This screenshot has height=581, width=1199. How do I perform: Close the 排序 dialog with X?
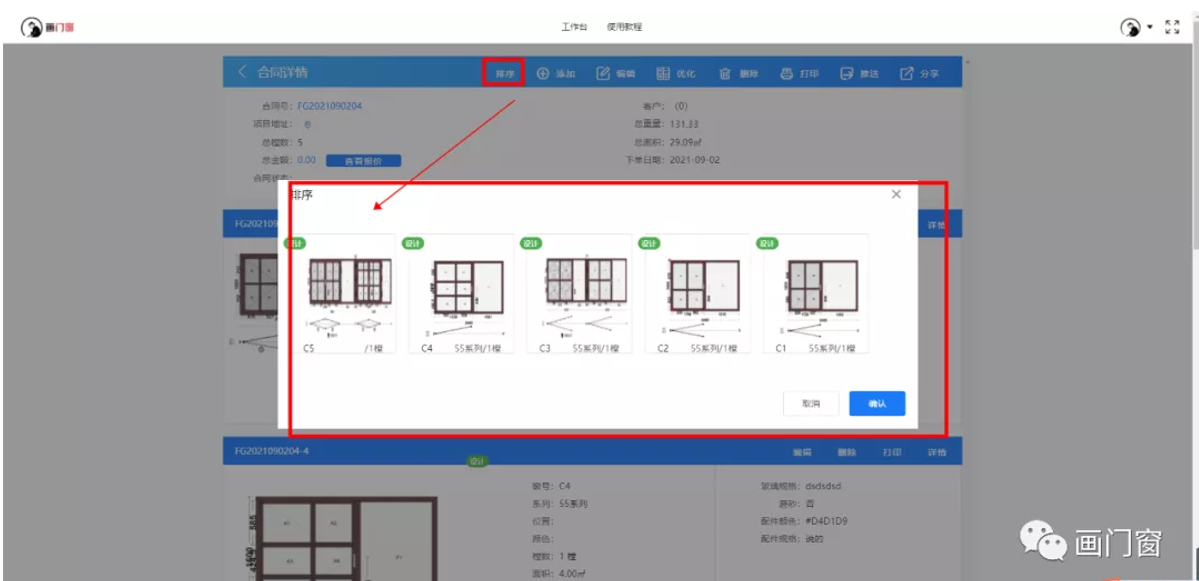point(896,194)
